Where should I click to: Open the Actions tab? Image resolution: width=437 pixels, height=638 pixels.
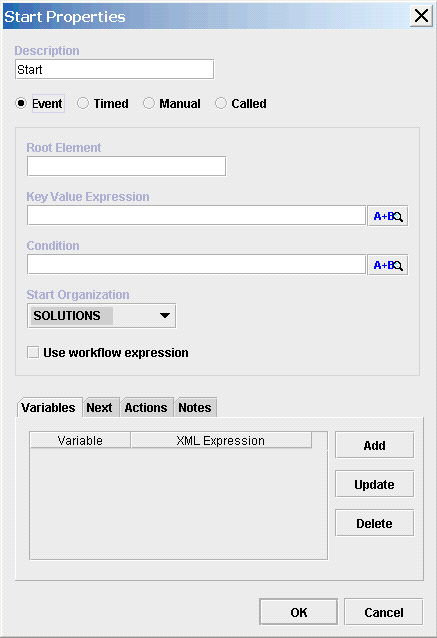146,408
